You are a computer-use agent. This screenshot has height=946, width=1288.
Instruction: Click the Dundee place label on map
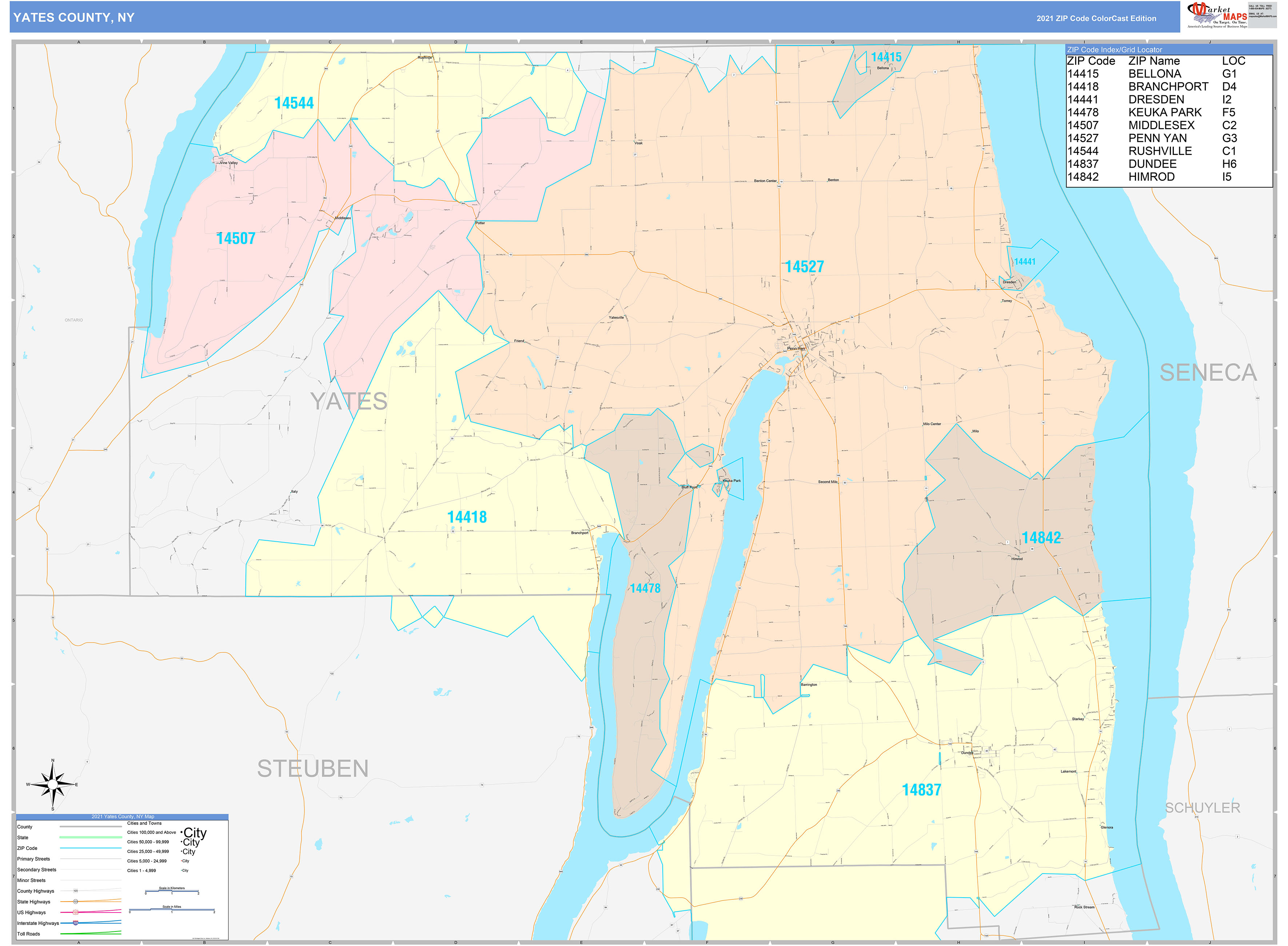click(967, 753)
